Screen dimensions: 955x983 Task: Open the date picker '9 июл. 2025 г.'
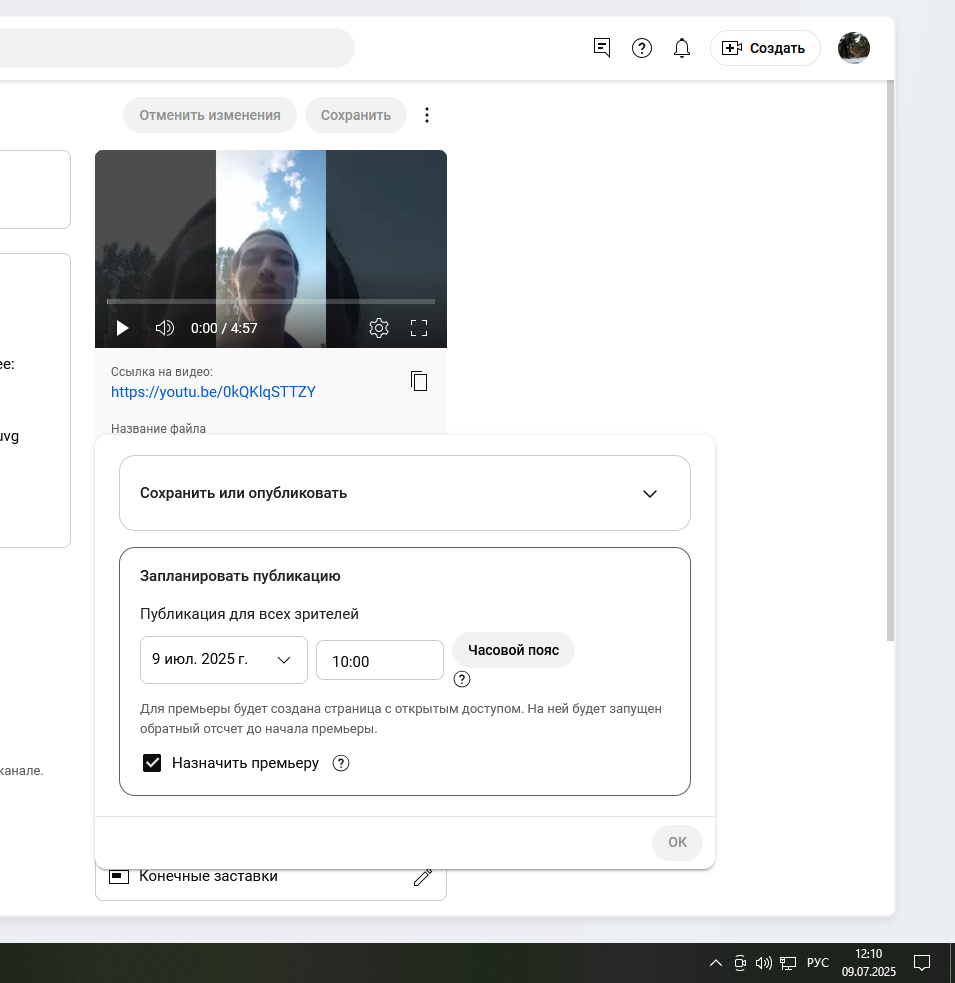point(223,660)
